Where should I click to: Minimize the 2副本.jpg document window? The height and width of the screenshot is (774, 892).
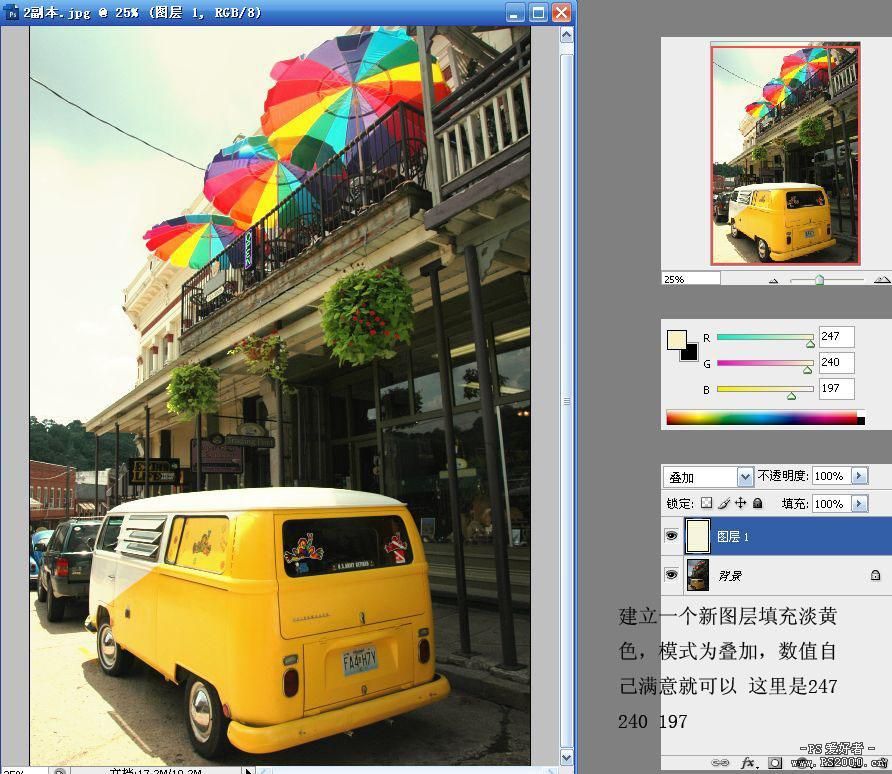515,13
